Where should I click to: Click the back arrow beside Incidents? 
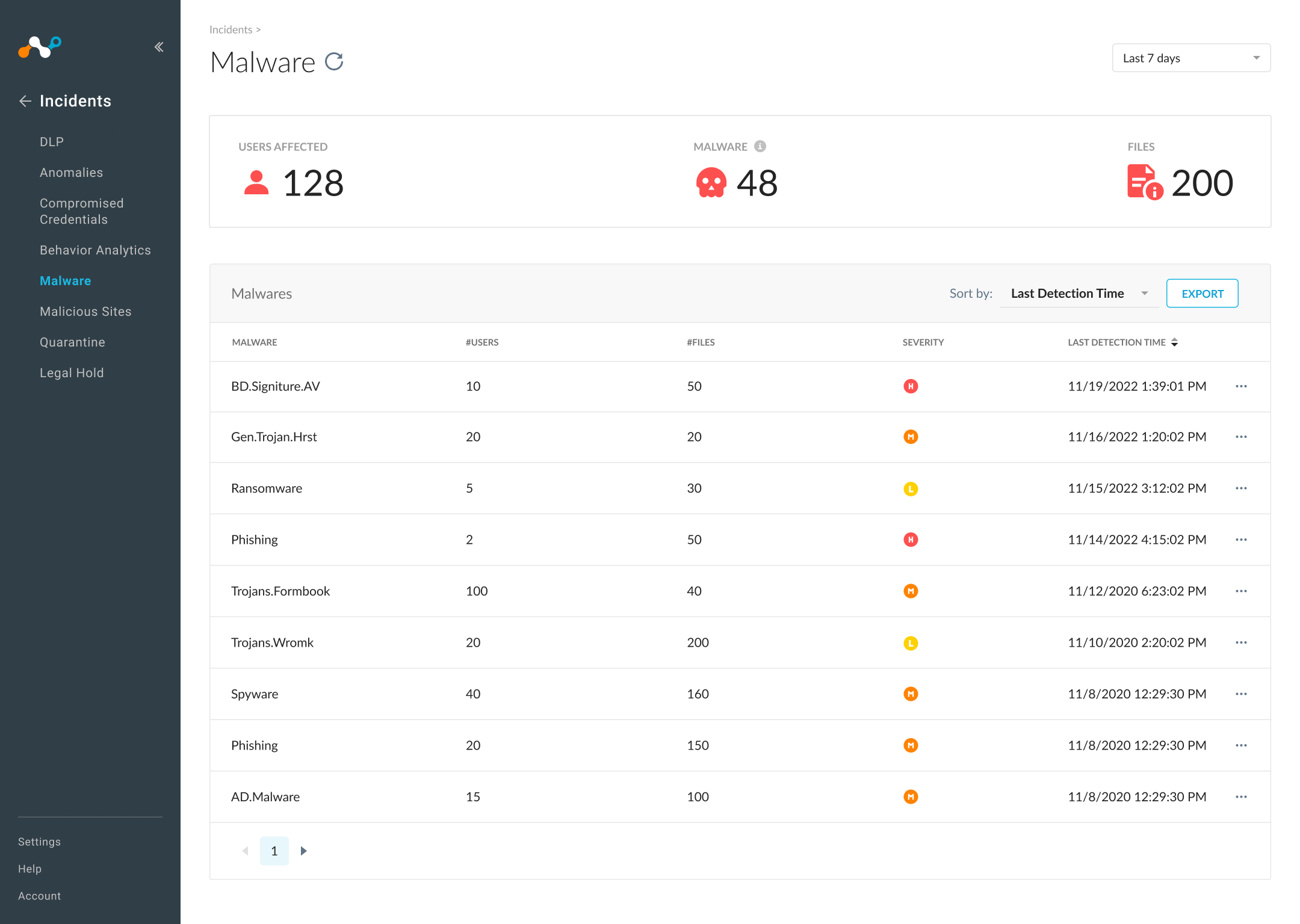click(25, 101)
